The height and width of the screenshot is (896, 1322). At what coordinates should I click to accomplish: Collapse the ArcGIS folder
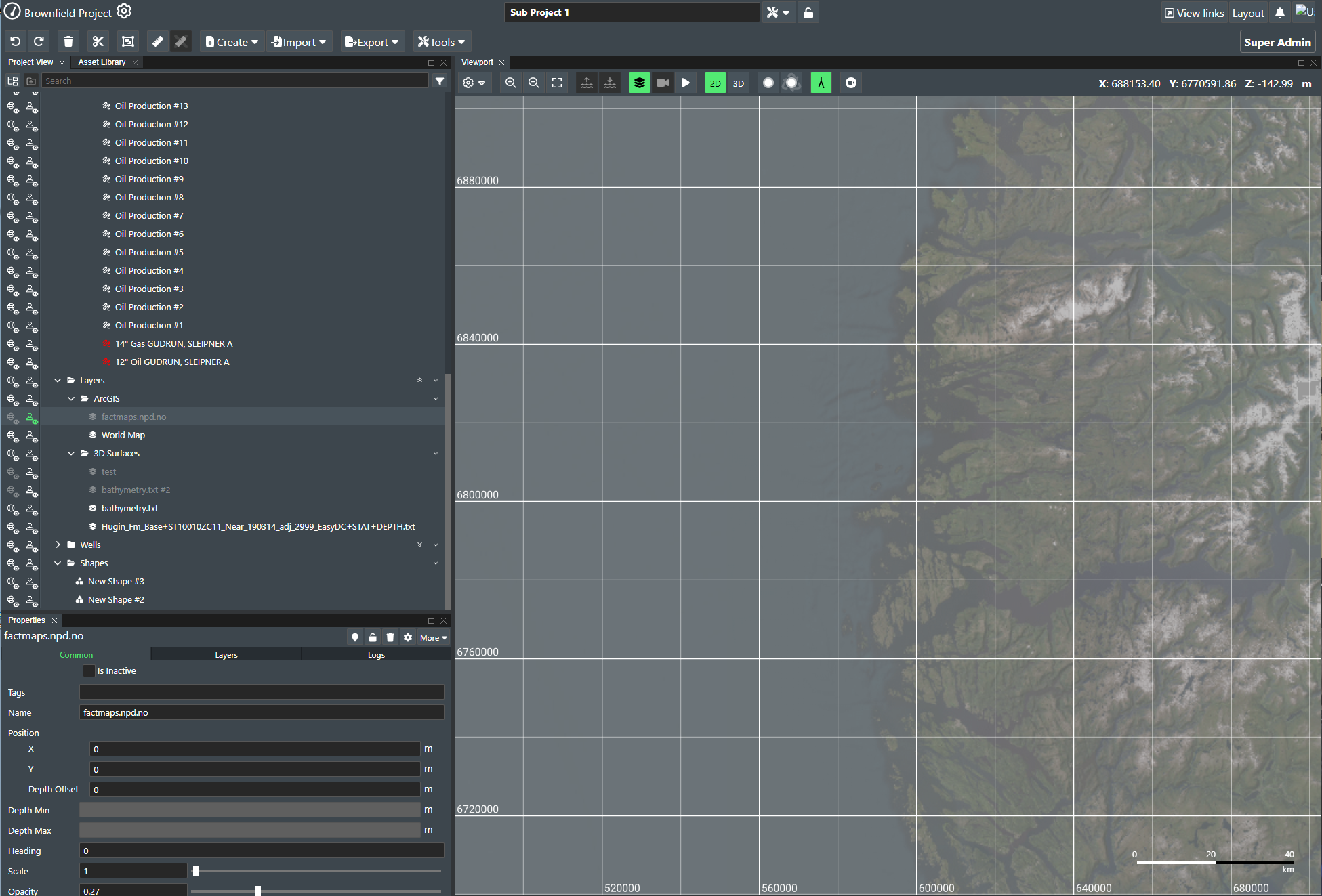click(71, 399)
